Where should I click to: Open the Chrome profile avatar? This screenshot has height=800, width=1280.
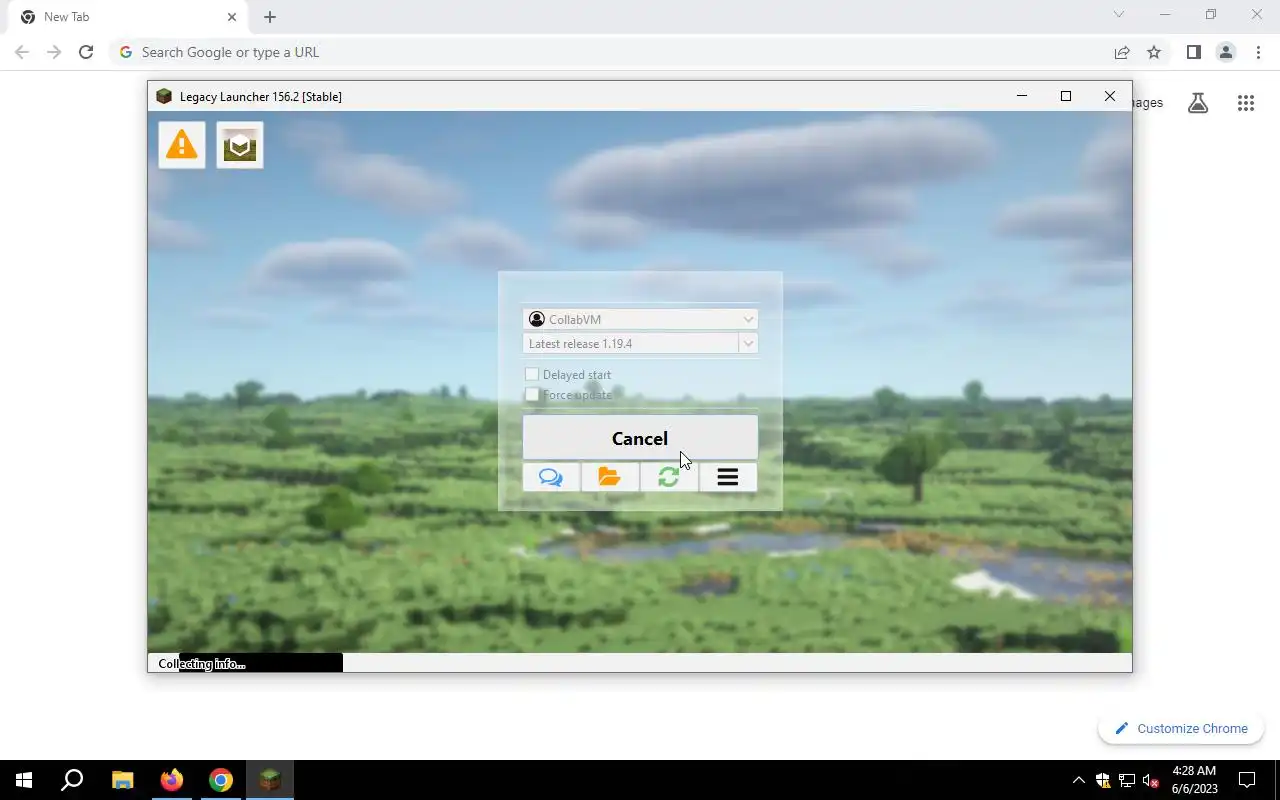[1226, 52]
